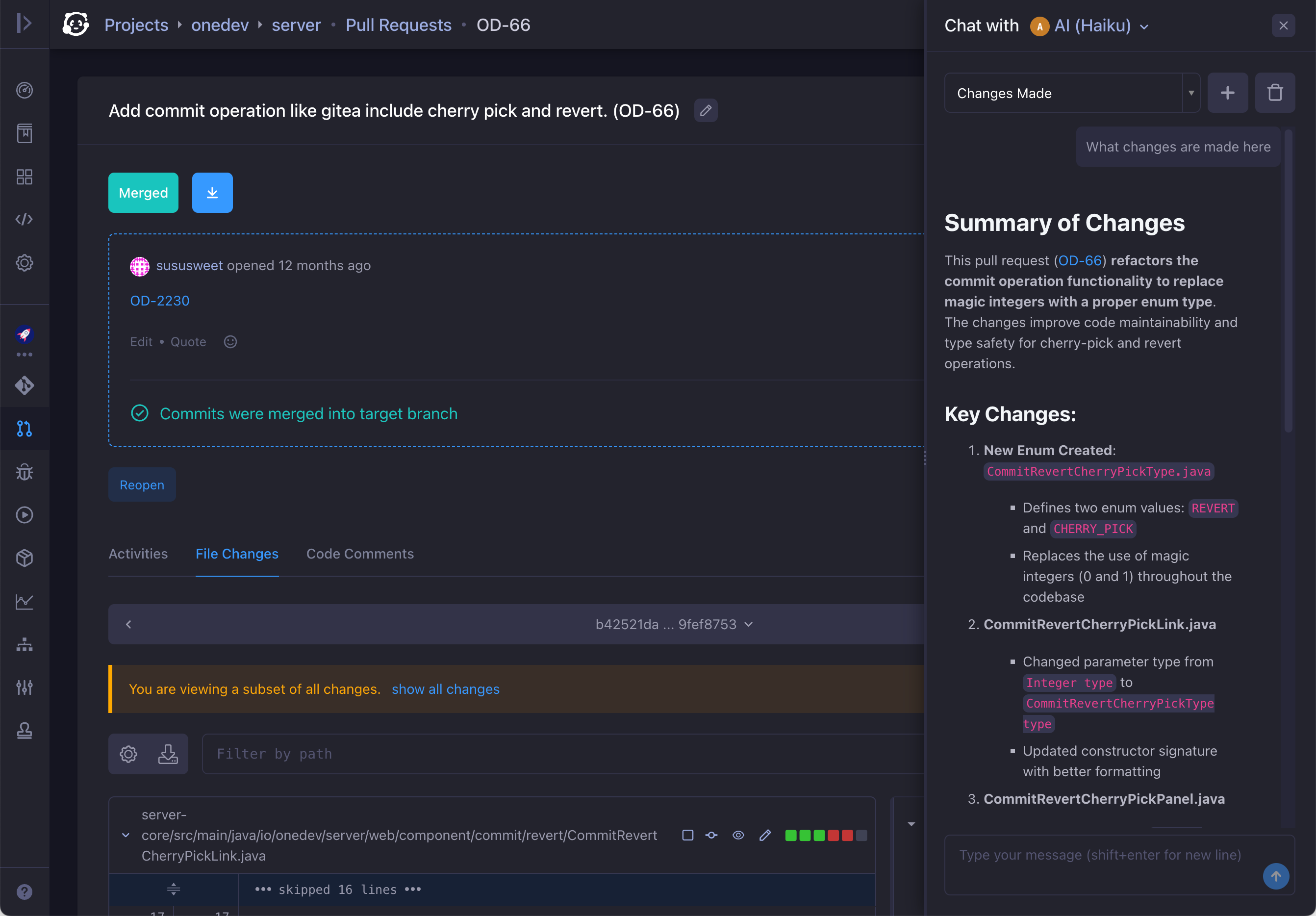The width and height of the screenshot is (1316, 916).
Task: Send chat message with arrow button
Action: point(1275,876)
